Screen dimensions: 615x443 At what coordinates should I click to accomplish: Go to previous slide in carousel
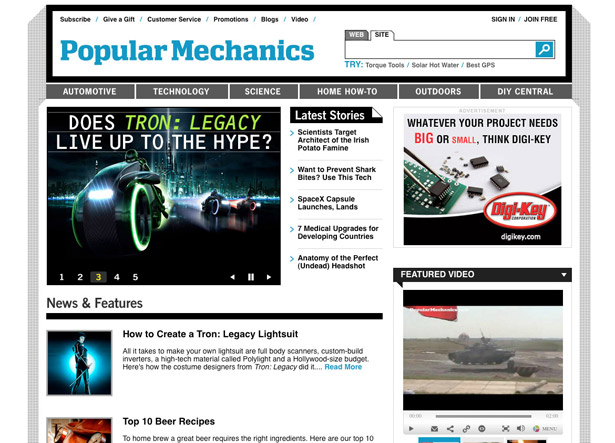pyautogui.click(x=233, y=277)
